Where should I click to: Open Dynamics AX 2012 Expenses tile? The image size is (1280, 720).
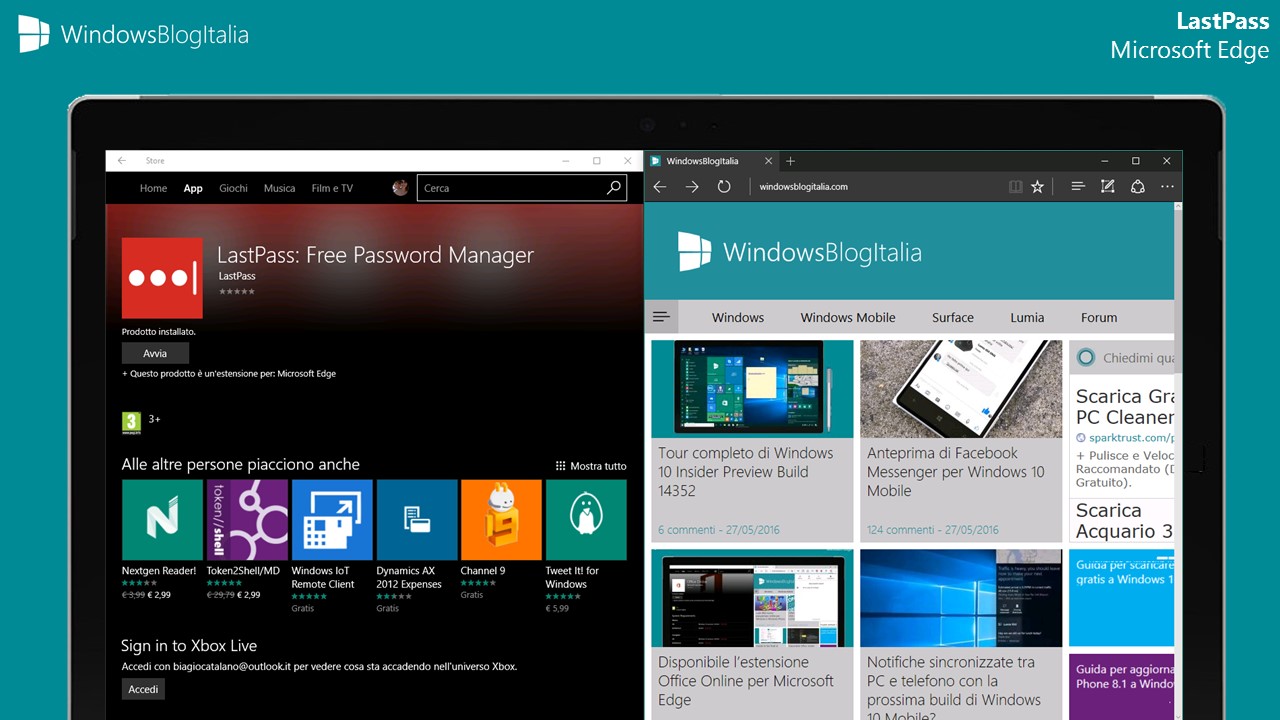tap(417, 520)
